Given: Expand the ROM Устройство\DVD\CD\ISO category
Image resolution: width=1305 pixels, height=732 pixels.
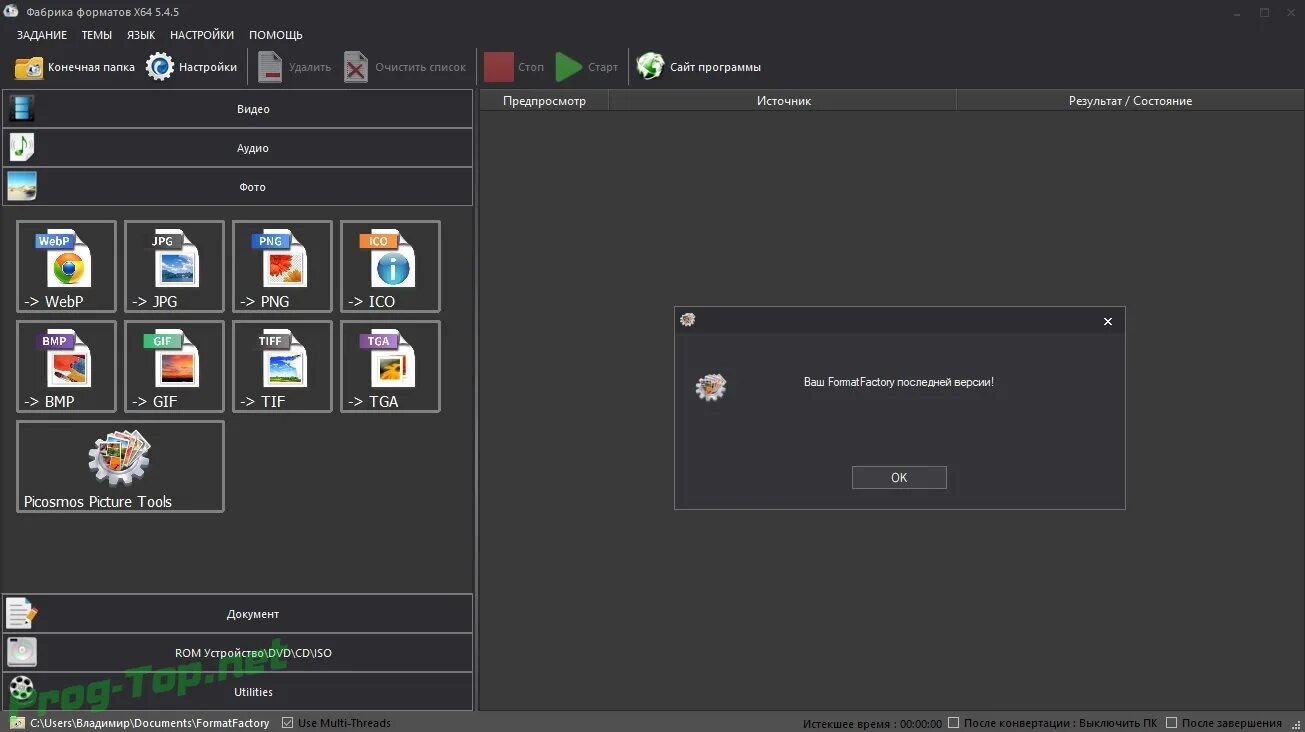Looking at the screenshot, I should (237, 653).
